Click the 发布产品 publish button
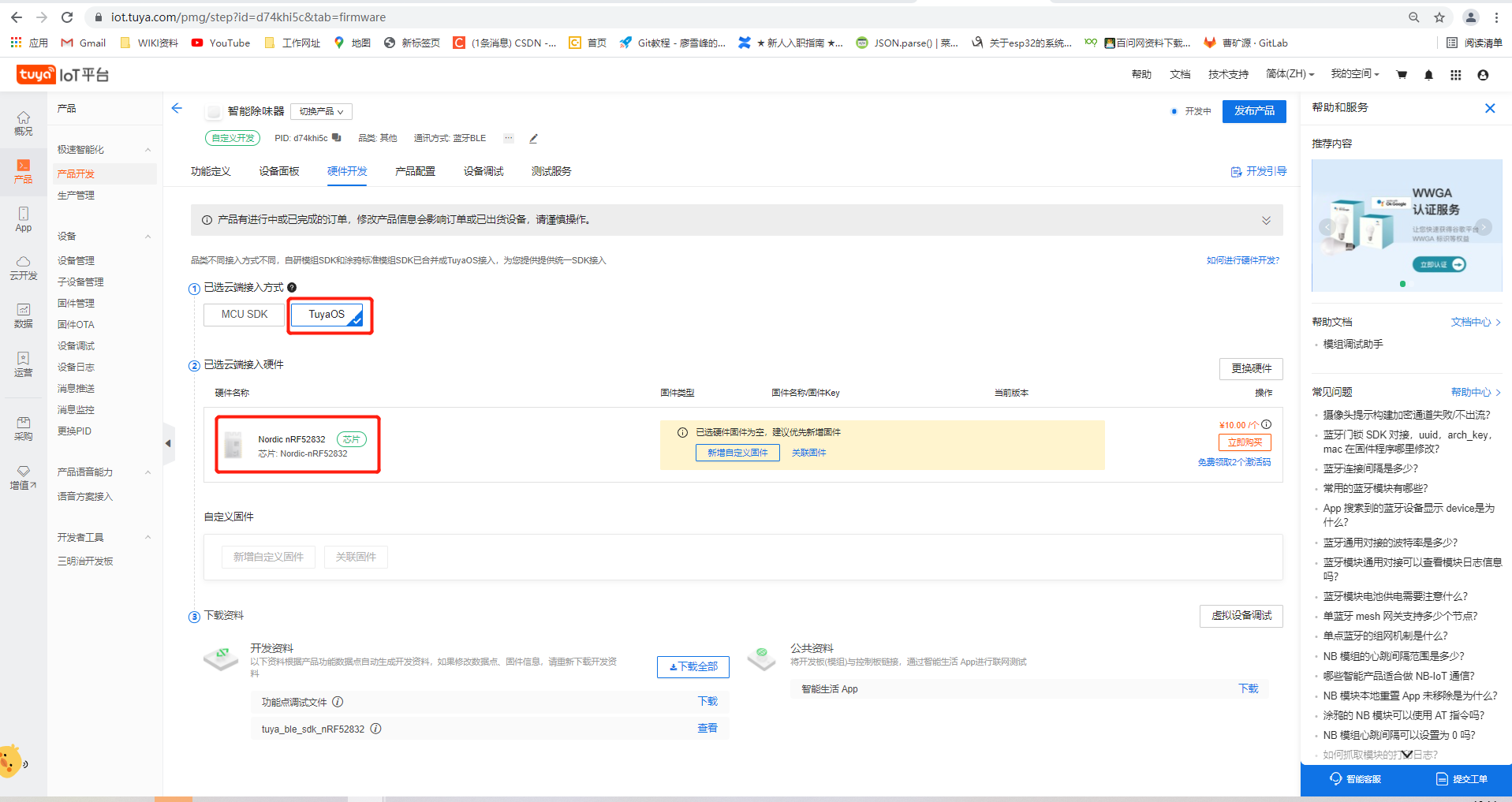The image size is (1512, 802). (x=1254, y=111)
